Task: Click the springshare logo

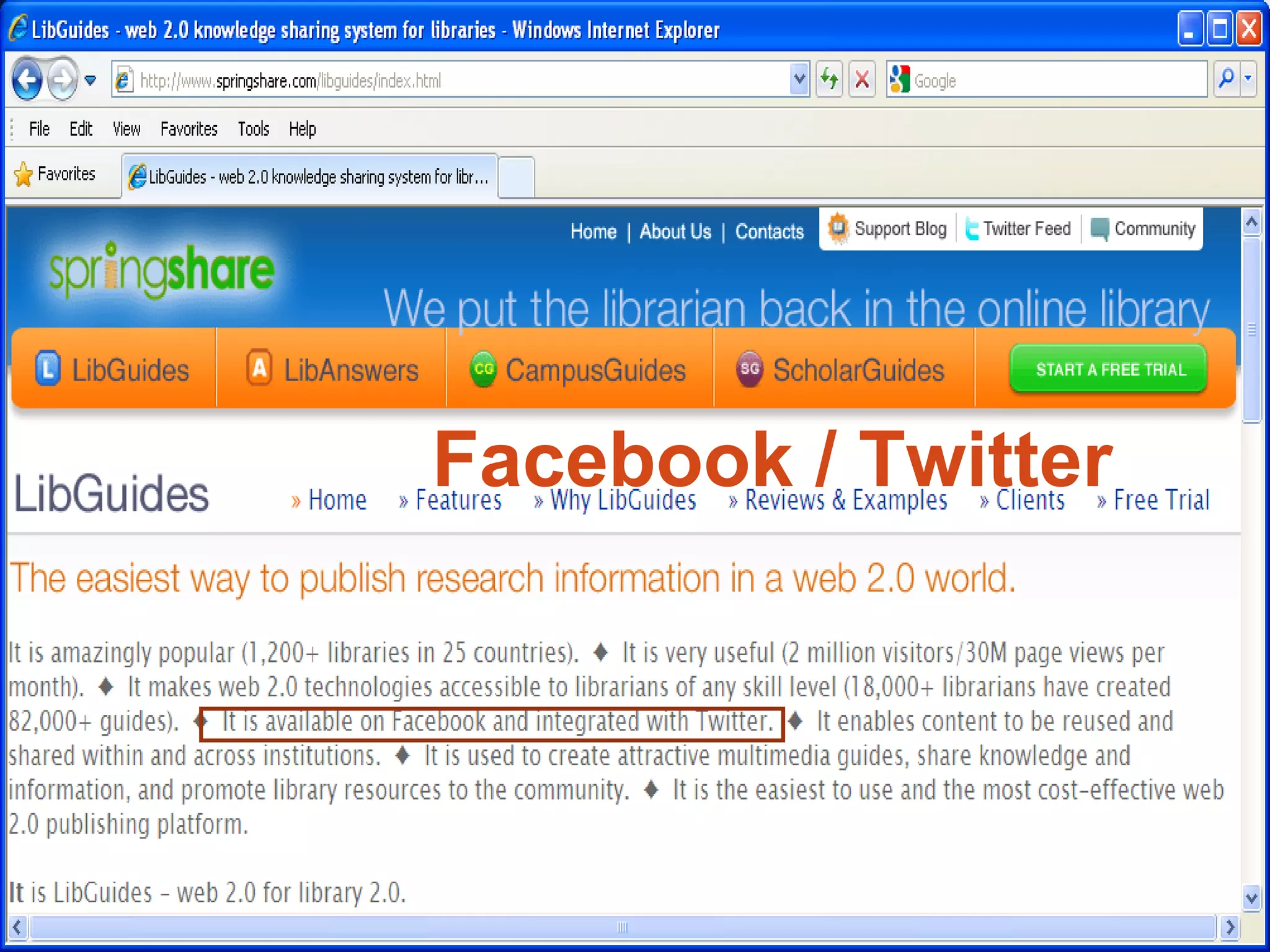Action: point(161,270)
